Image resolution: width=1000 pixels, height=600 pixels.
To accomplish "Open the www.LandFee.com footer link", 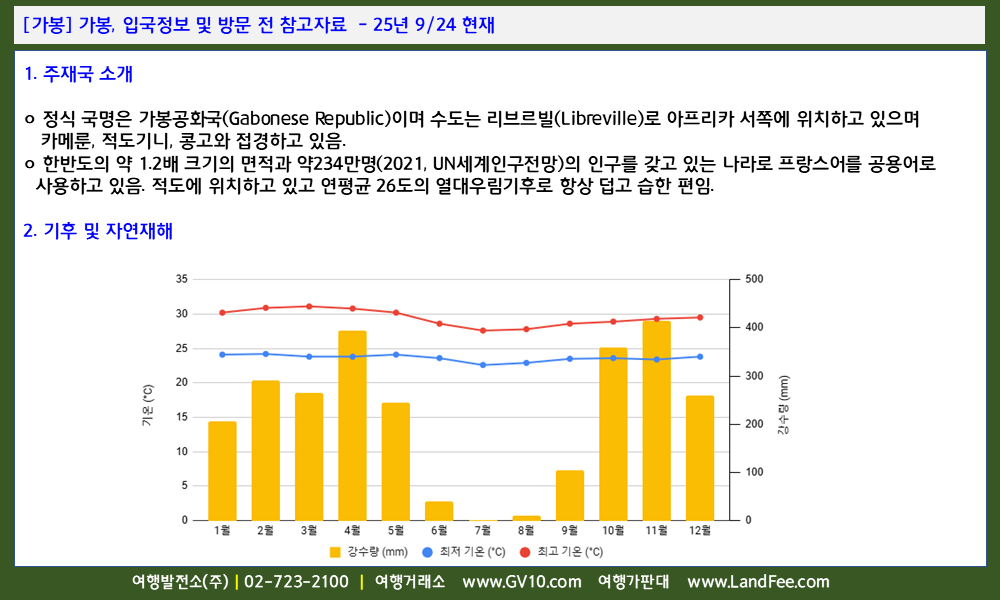I will click(758, 582).
